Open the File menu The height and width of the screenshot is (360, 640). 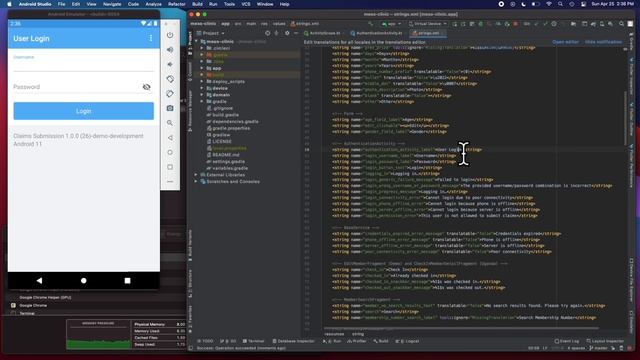[x=61, y=4]
